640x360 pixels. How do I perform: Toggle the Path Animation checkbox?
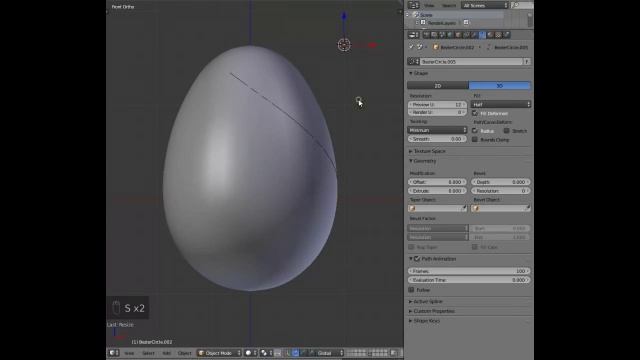point(417,259)
